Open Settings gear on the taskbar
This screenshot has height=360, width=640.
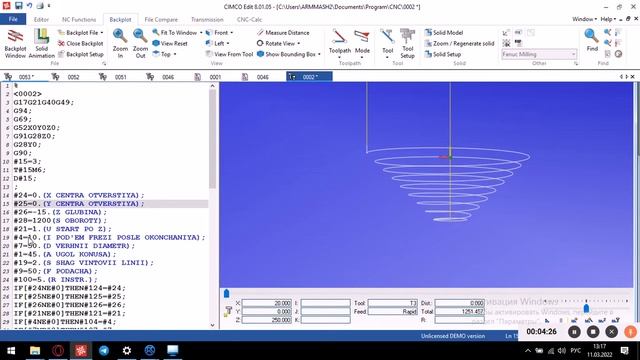(x=127, y=350)
